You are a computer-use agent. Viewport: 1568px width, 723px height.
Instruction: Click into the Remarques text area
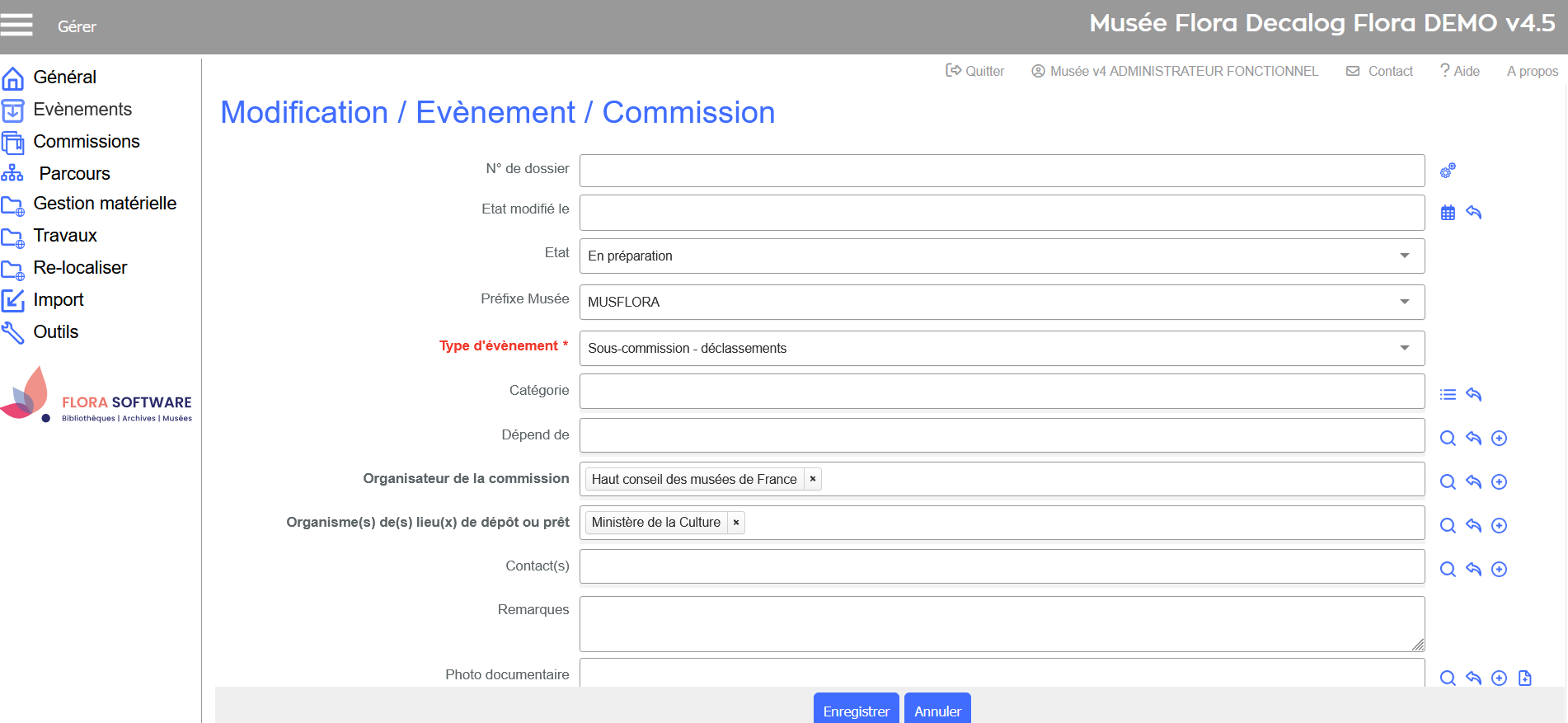pos(1001,624)
